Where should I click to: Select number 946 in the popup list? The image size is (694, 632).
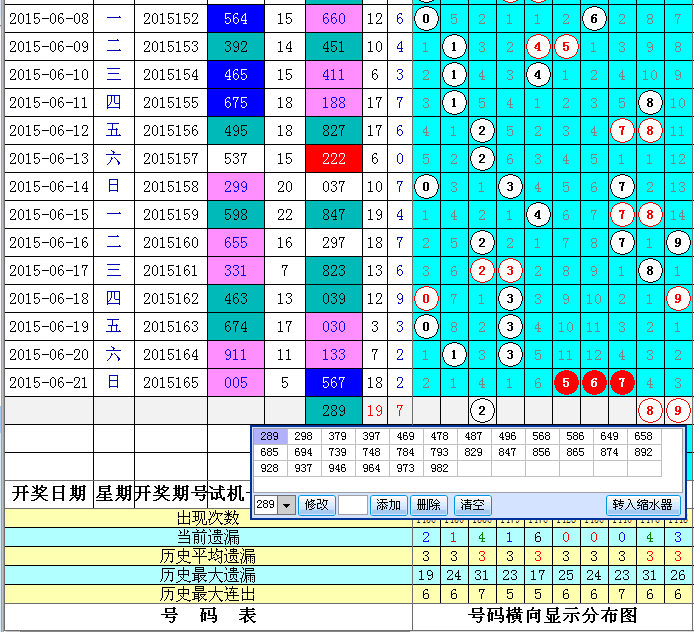(x=338, y=468)
